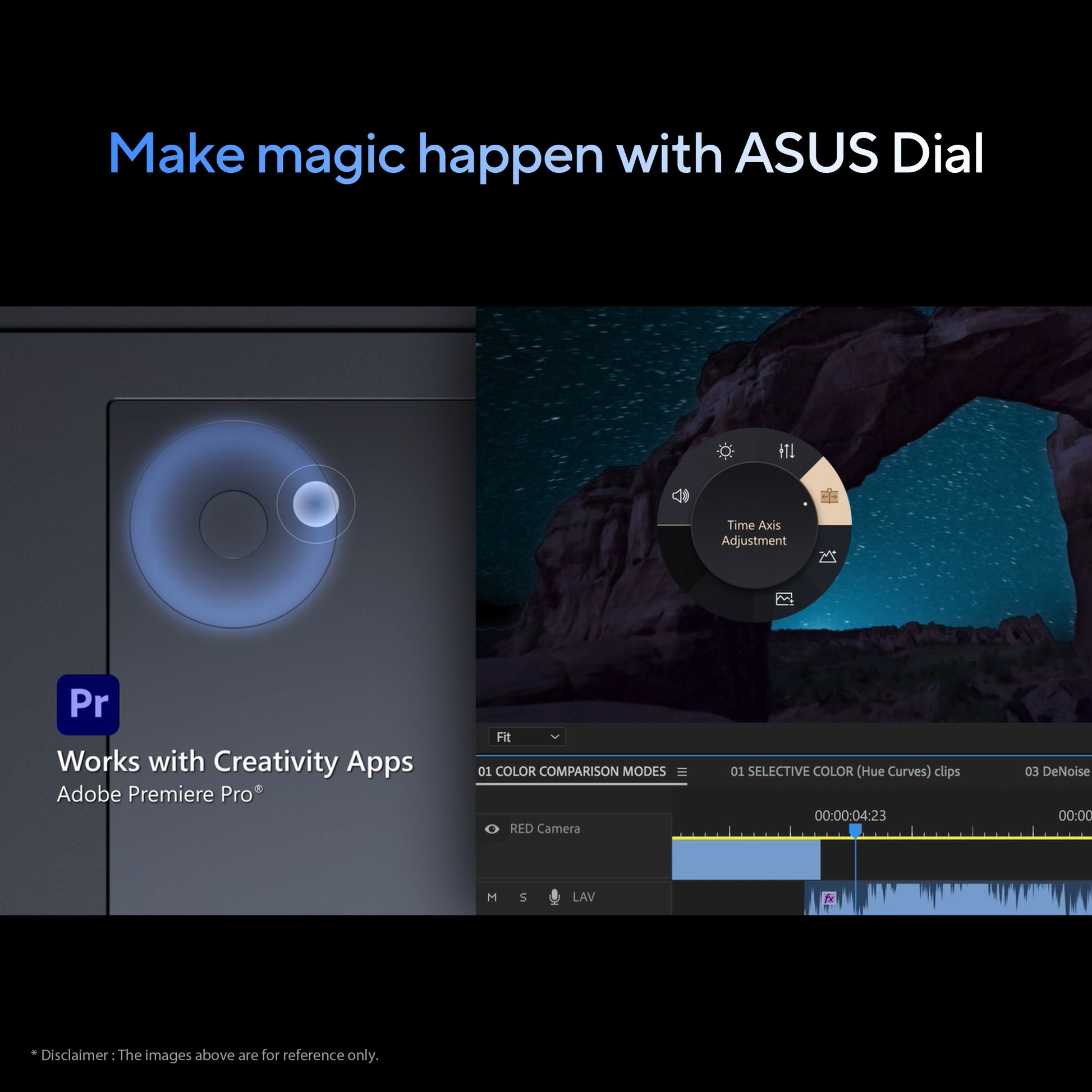
Task: Select the mountain sparkle icon on the dial
Action: point(828,556)
